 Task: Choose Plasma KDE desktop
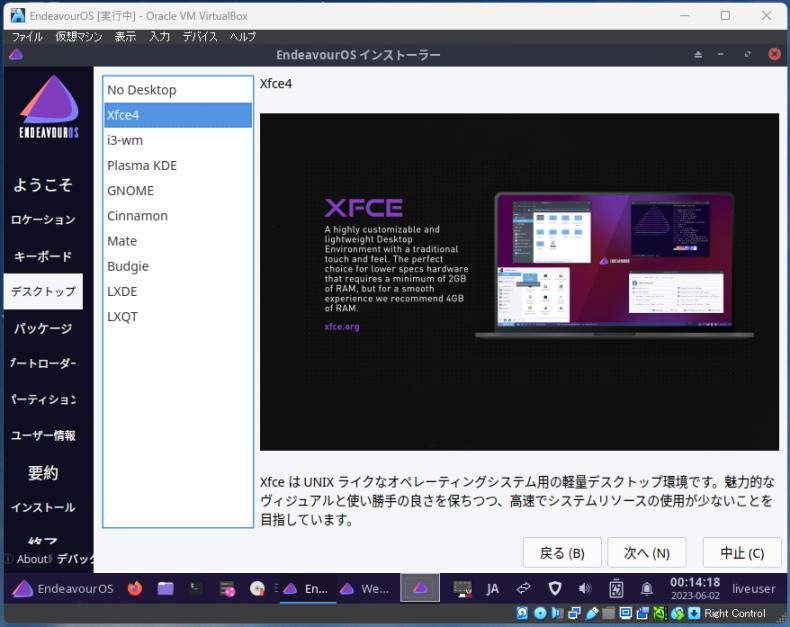click(178, 166)
